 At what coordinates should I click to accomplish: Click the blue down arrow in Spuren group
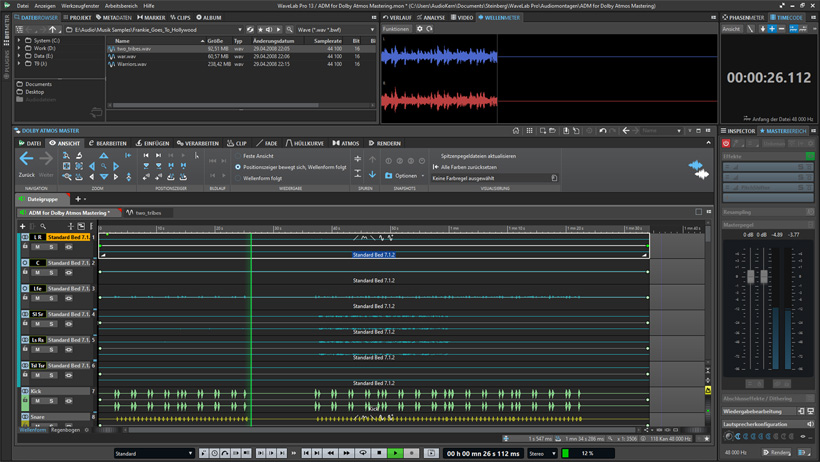[x=372, y=174]
